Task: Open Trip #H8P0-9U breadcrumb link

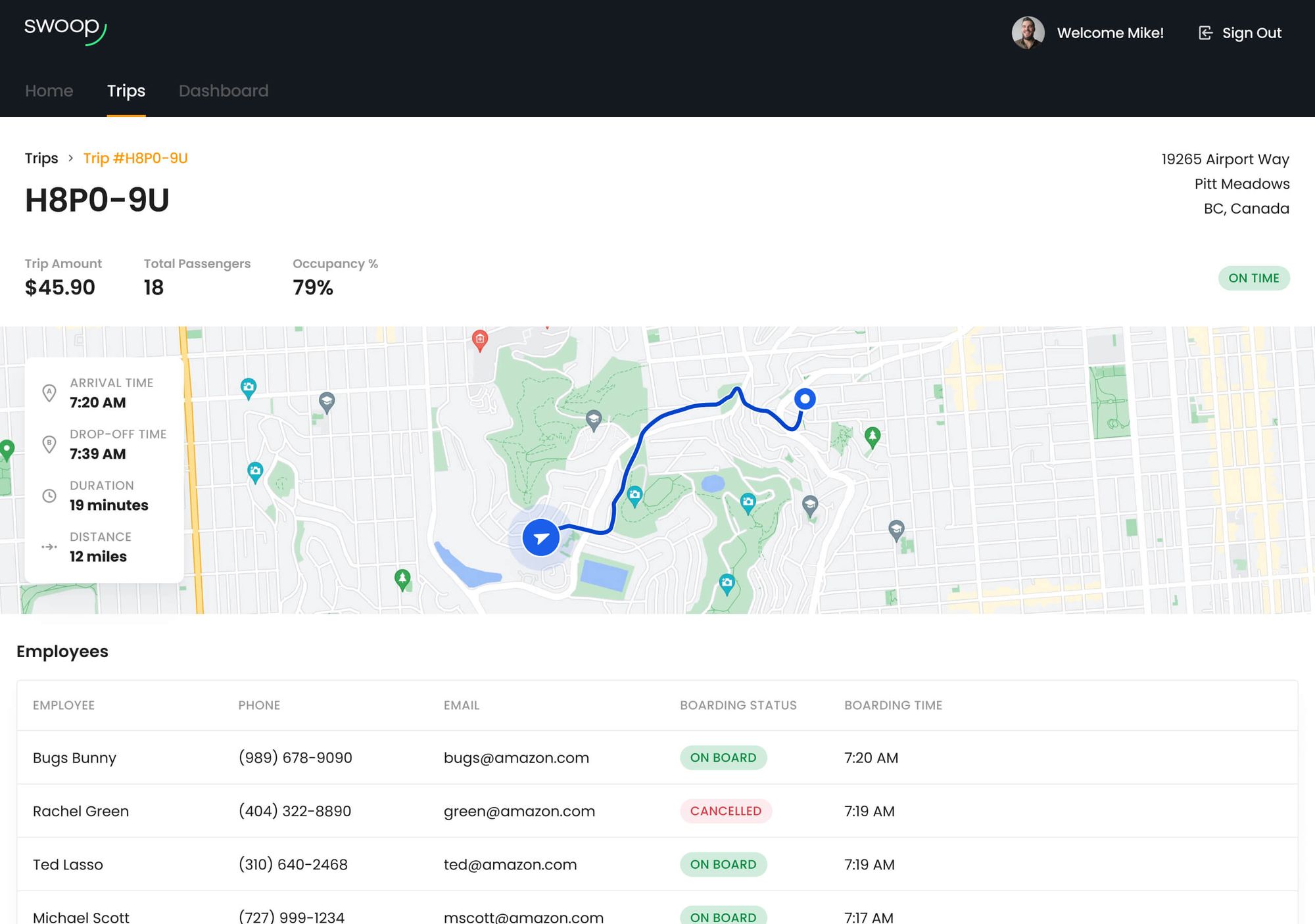Action: tap(135, 158)
